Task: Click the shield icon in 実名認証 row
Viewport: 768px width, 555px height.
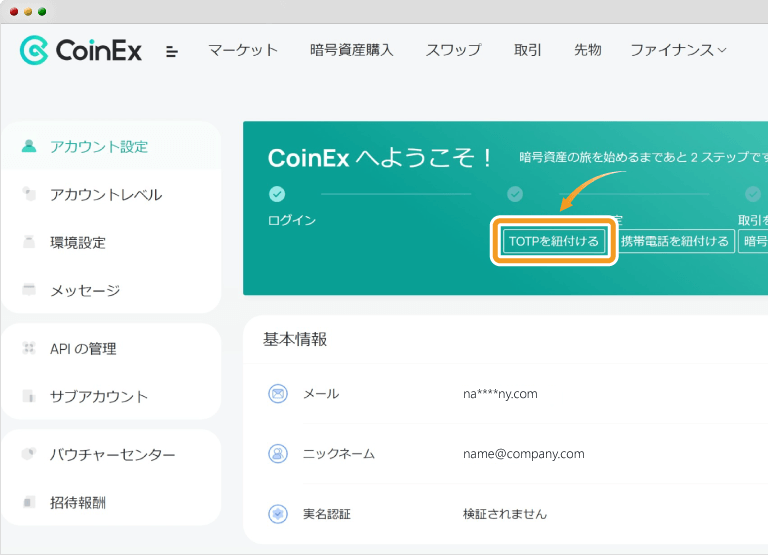Action: 278,514
